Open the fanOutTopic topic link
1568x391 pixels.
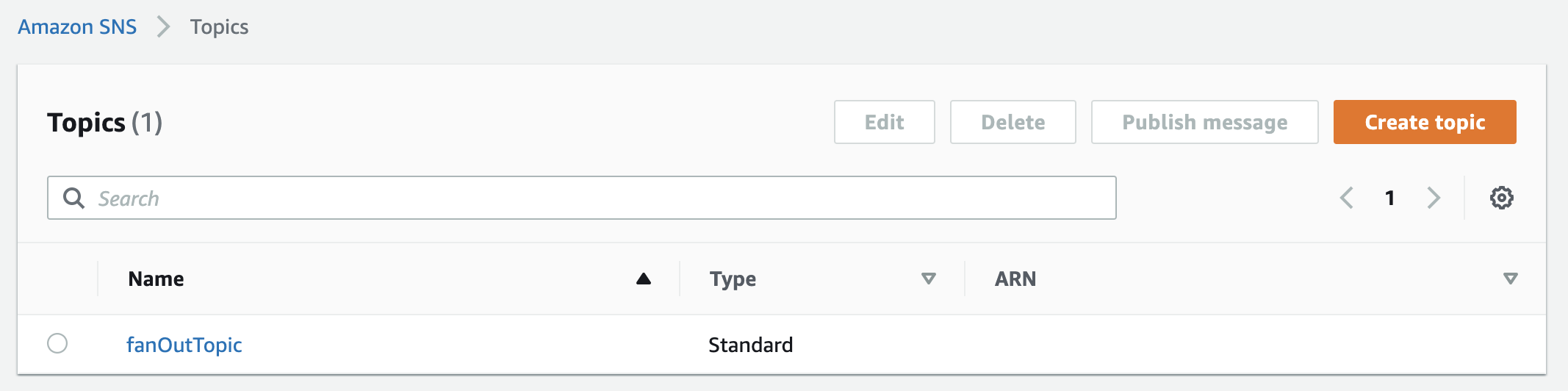pos(184,345)
